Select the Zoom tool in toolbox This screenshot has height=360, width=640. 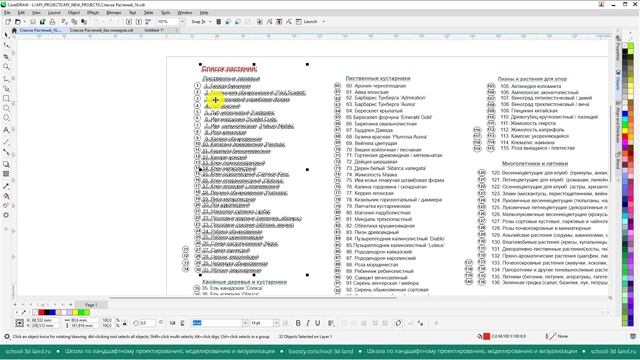pyautogui.click(x=6, y=67)
